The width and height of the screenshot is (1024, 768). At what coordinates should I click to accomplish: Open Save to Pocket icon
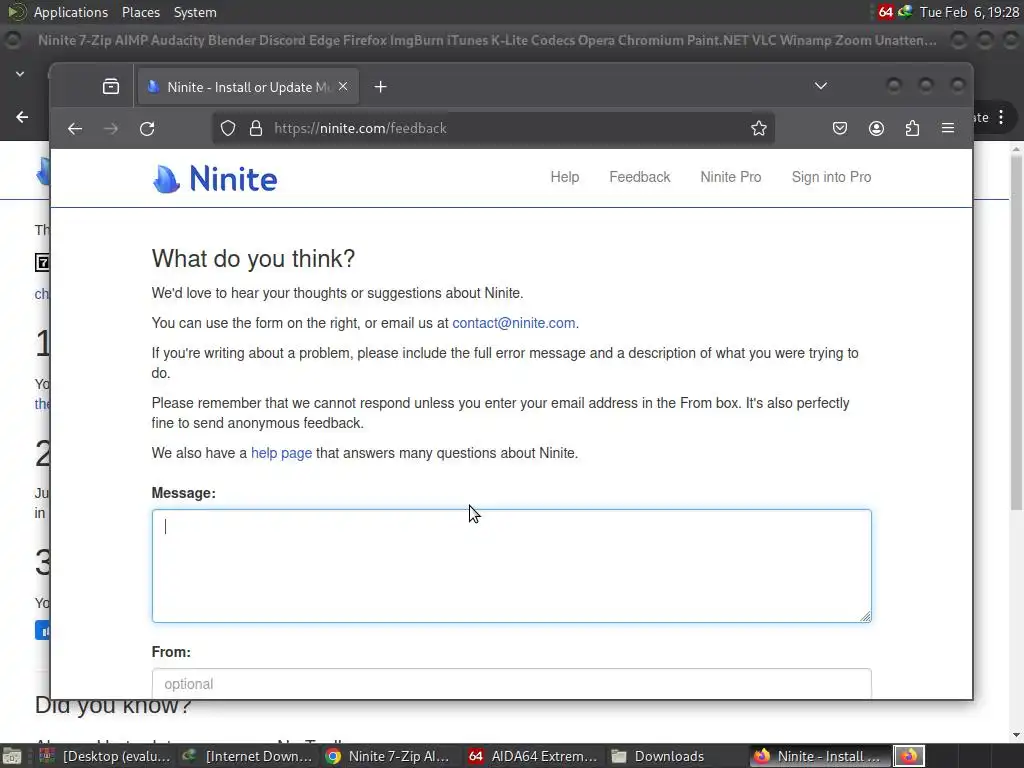[x=840, y=128]
